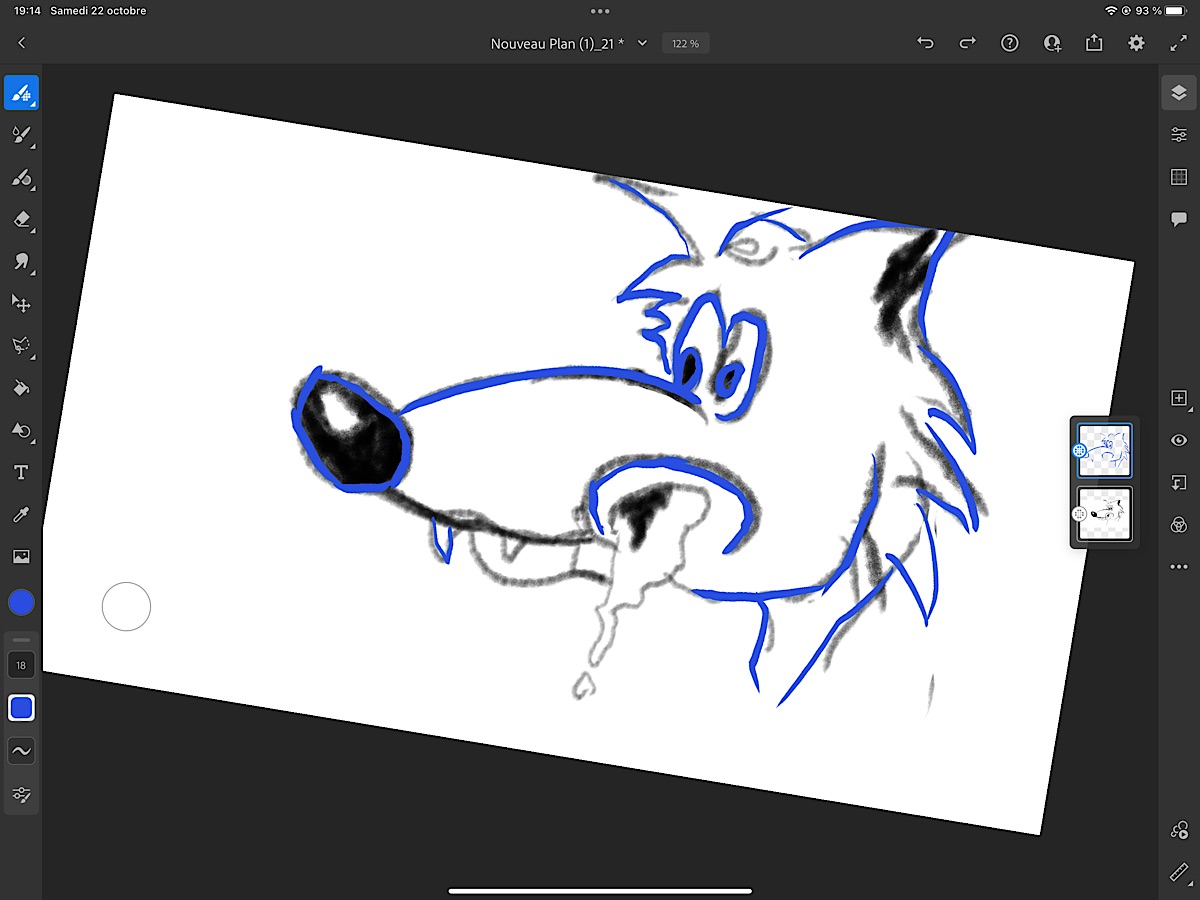1200x900 pixels.
Task: Select the blue outline layer thumbnail
Action: tap(1105, 451)
